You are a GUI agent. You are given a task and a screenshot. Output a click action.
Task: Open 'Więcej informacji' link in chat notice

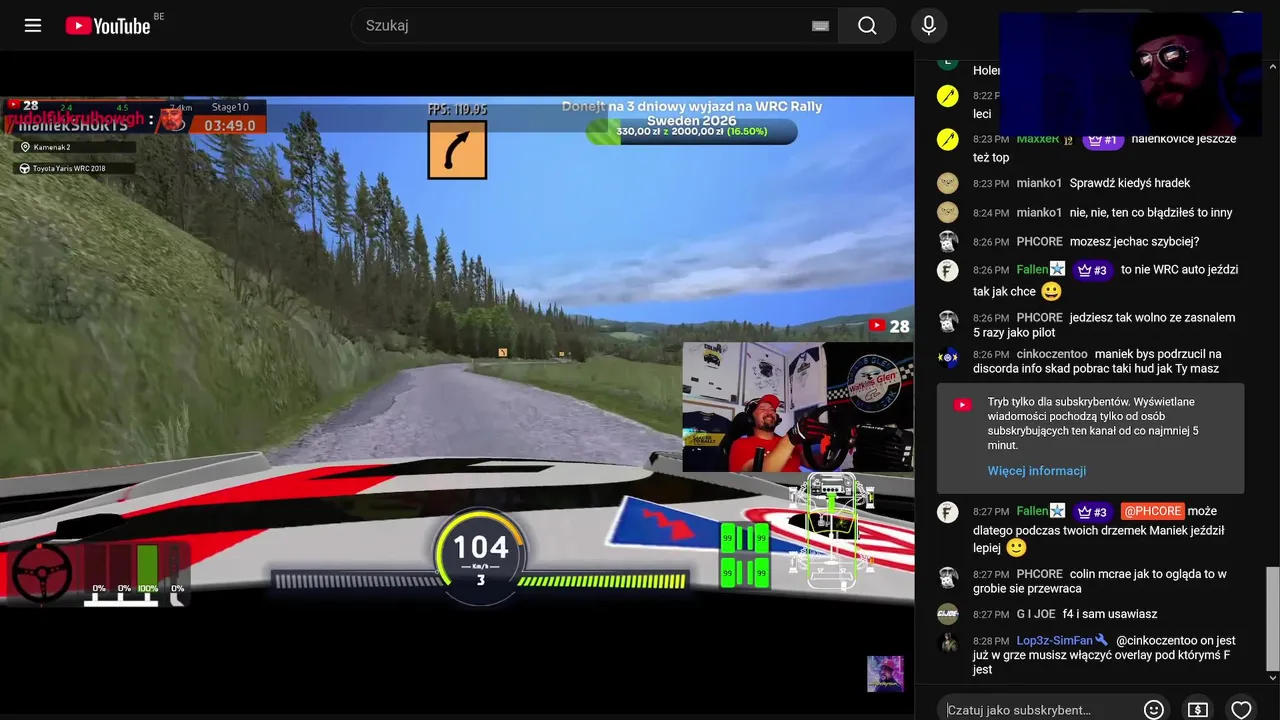click(1037, 471)
